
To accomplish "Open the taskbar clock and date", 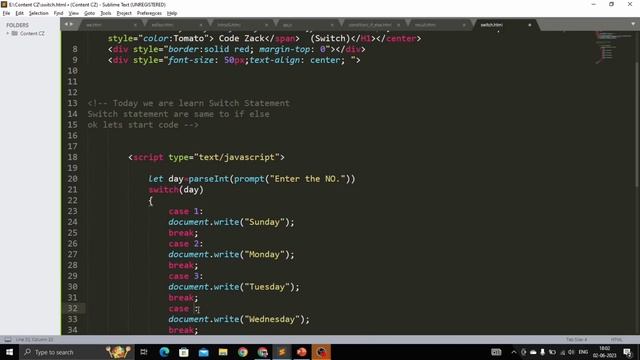I will click(x=604, y=352).
